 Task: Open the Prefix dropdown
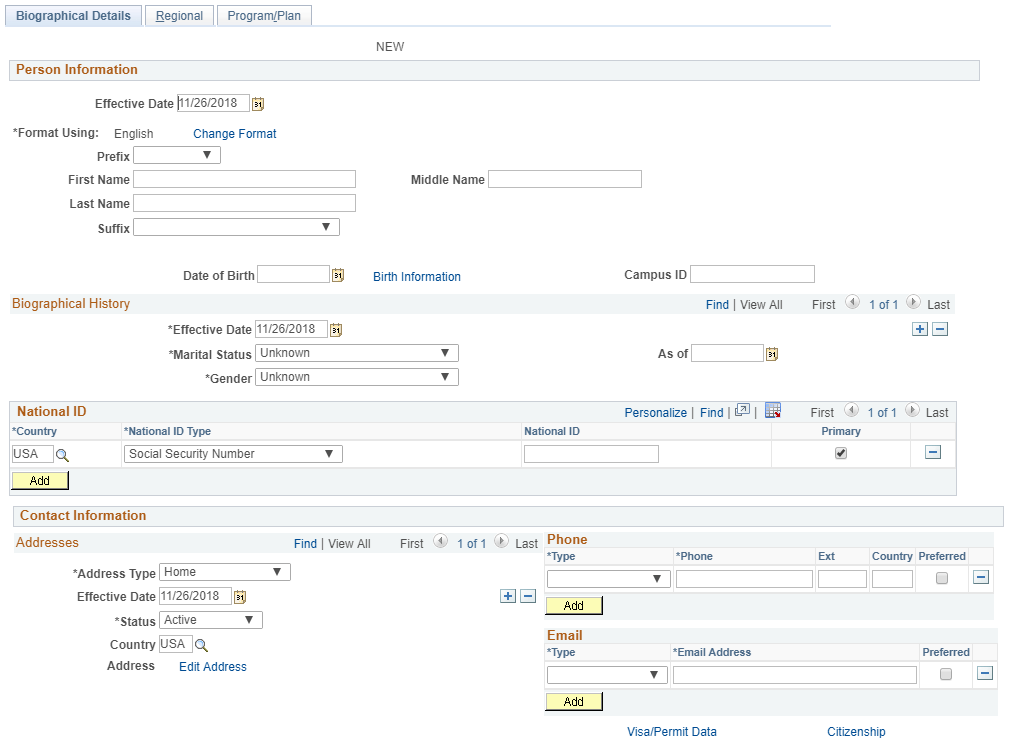click(177, 155)
